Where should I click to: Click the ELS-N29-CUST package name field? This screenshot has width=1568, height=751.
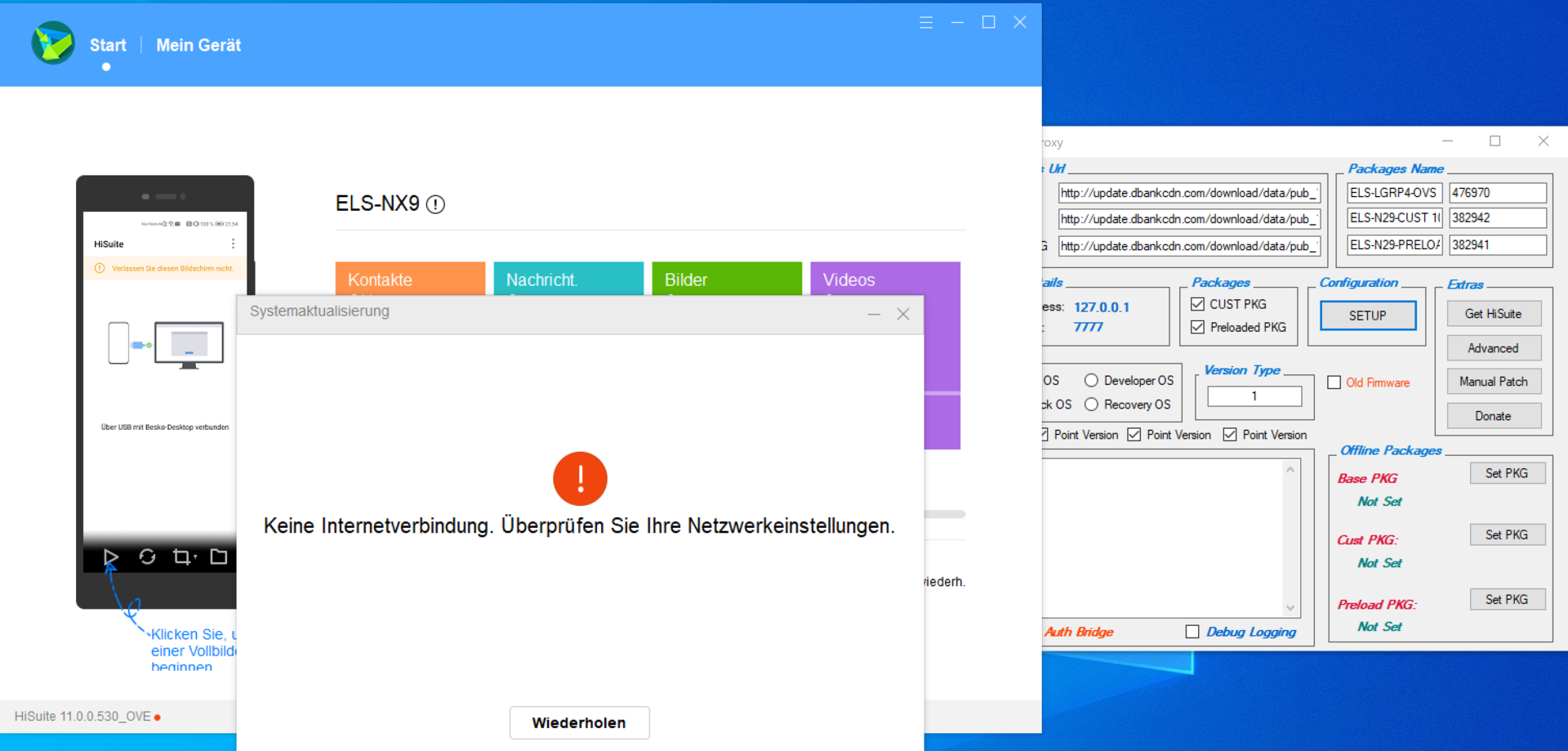[x=1395, y=218]
